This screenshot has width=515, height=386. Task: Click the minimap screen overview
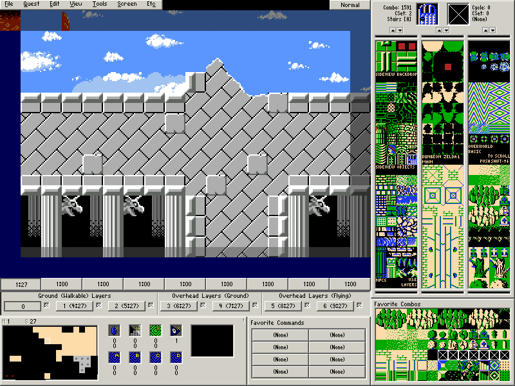point(50,353)
